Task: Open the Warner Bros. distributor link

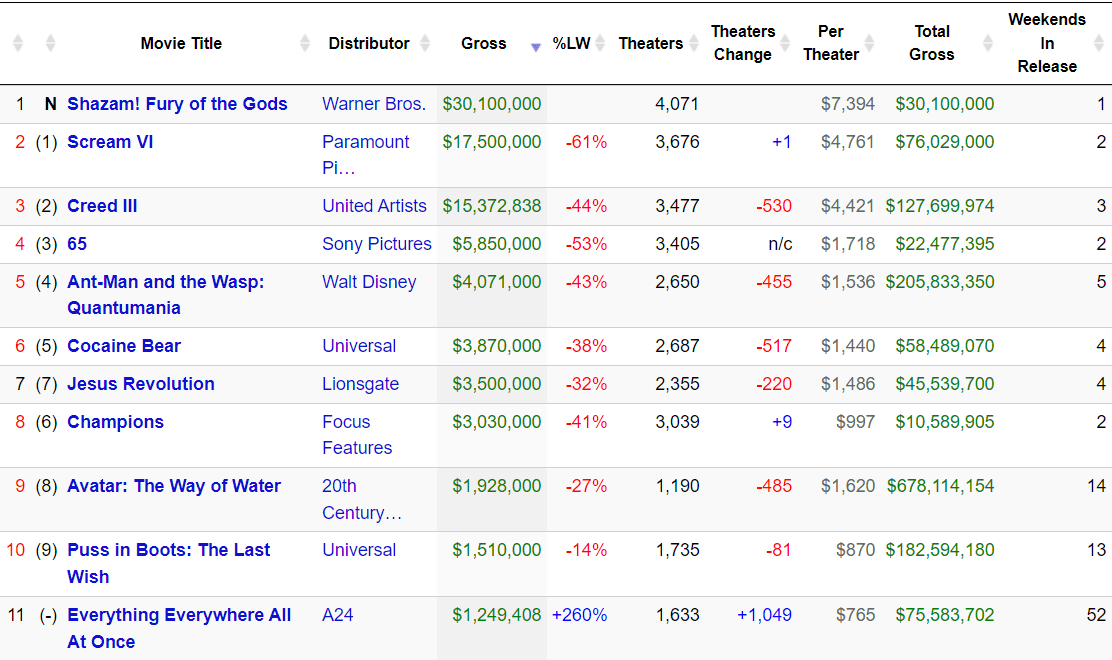Action: (x=374, y=104)
